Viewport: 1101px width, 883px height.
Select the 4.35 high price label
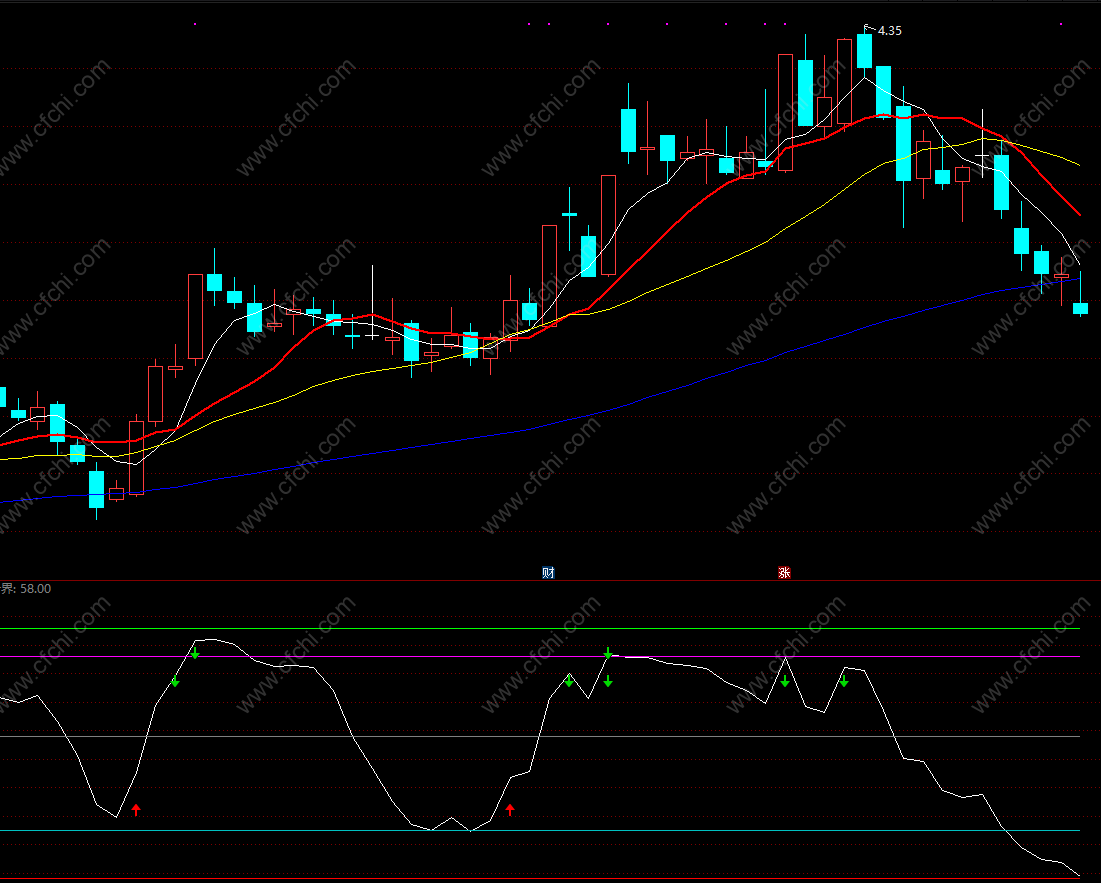click(890, 31)
